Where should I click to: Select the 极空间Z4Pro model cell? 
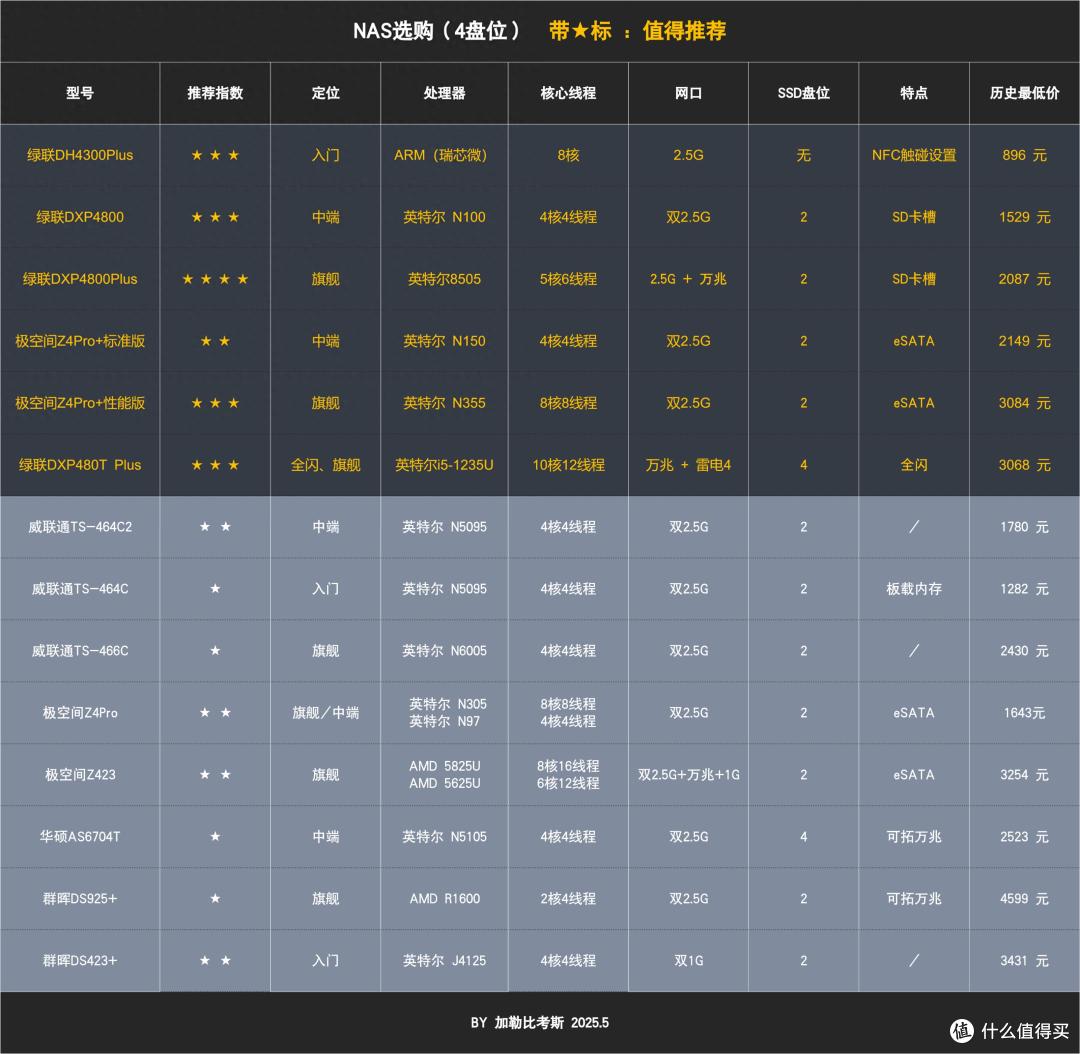[x=80, y=713]
